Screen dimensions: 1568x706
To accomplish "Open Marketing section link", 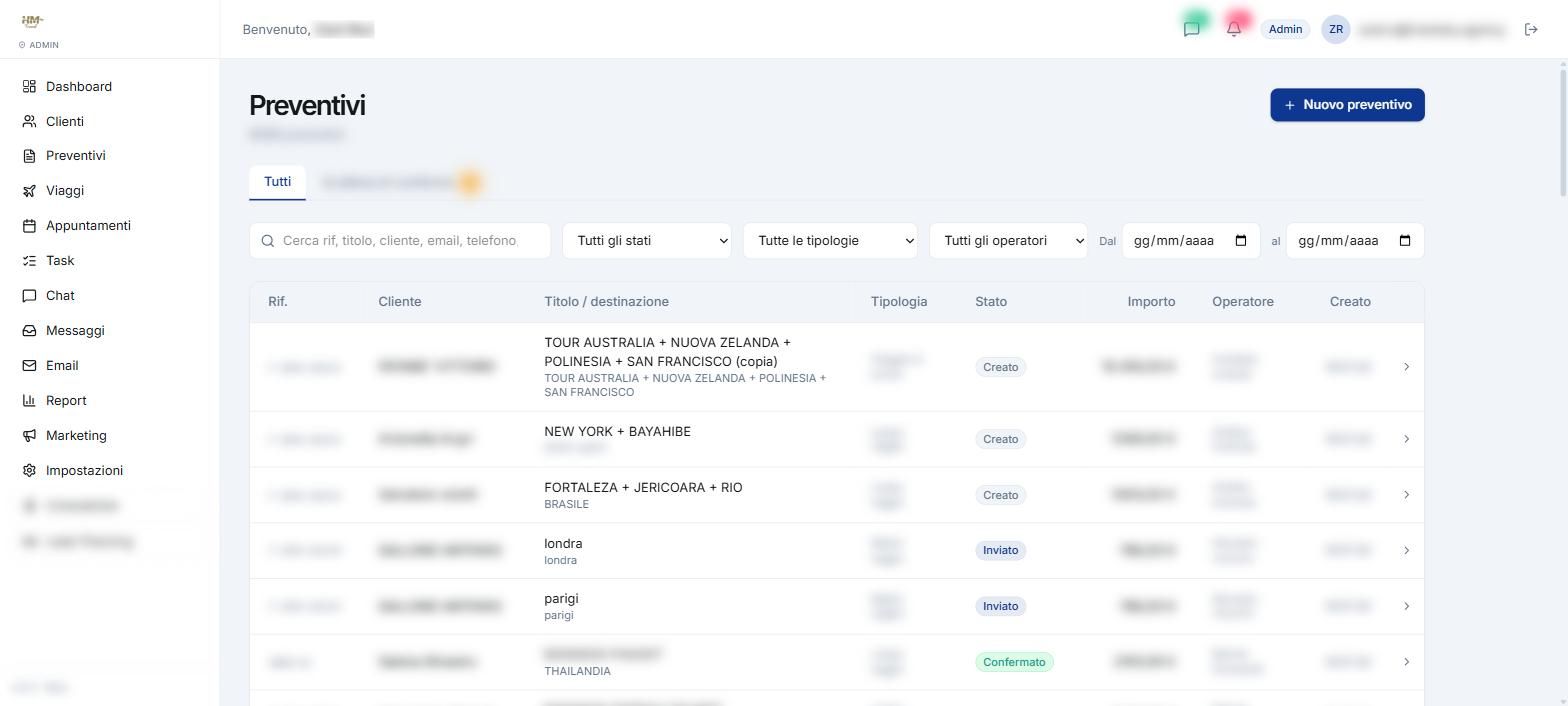I will (x=76, y=436).
